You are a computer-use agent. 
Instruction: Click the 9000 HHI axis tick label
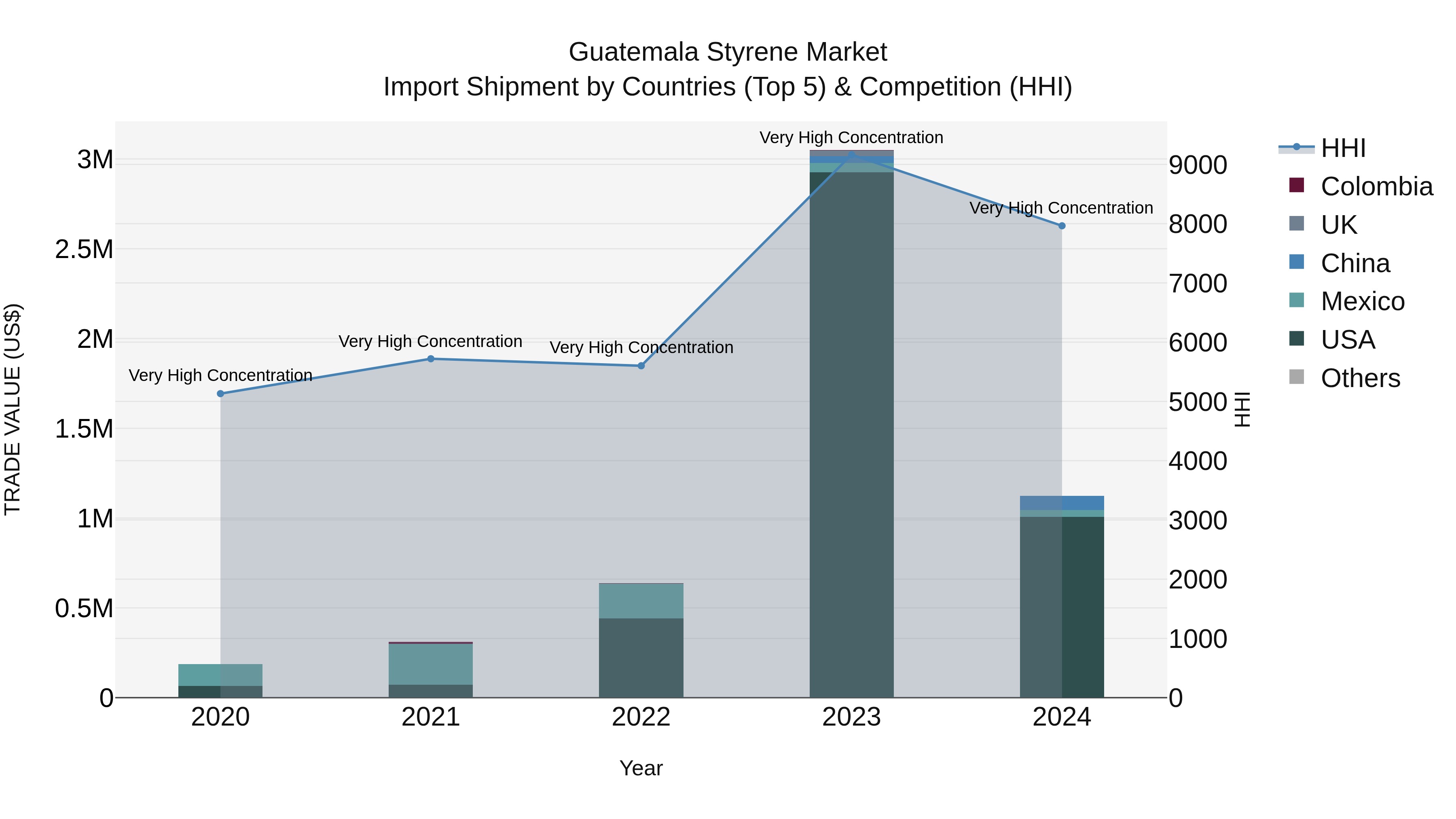[1198, 165]
